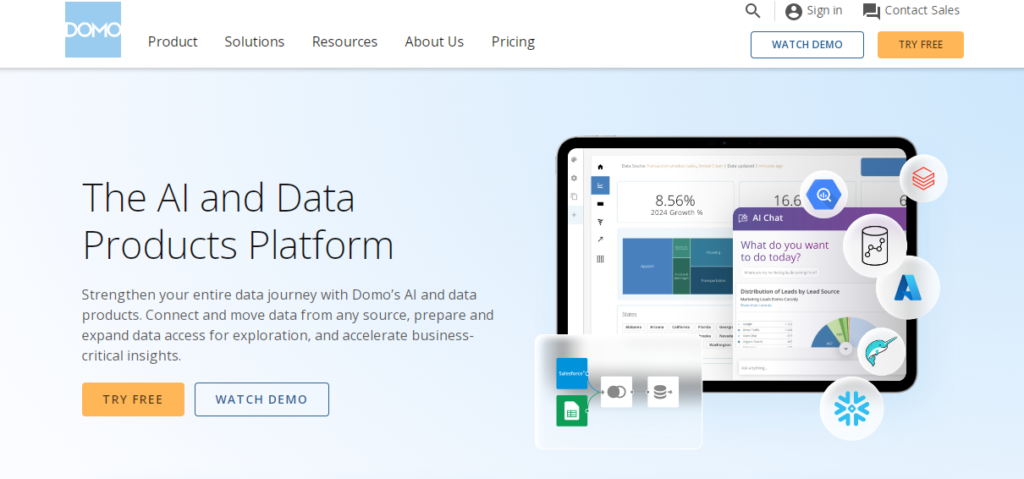Image resolution: width=1024 pixels, height=479 pixels.
Task: Click the Contact Sales link
Action: [x=922, y=10]
